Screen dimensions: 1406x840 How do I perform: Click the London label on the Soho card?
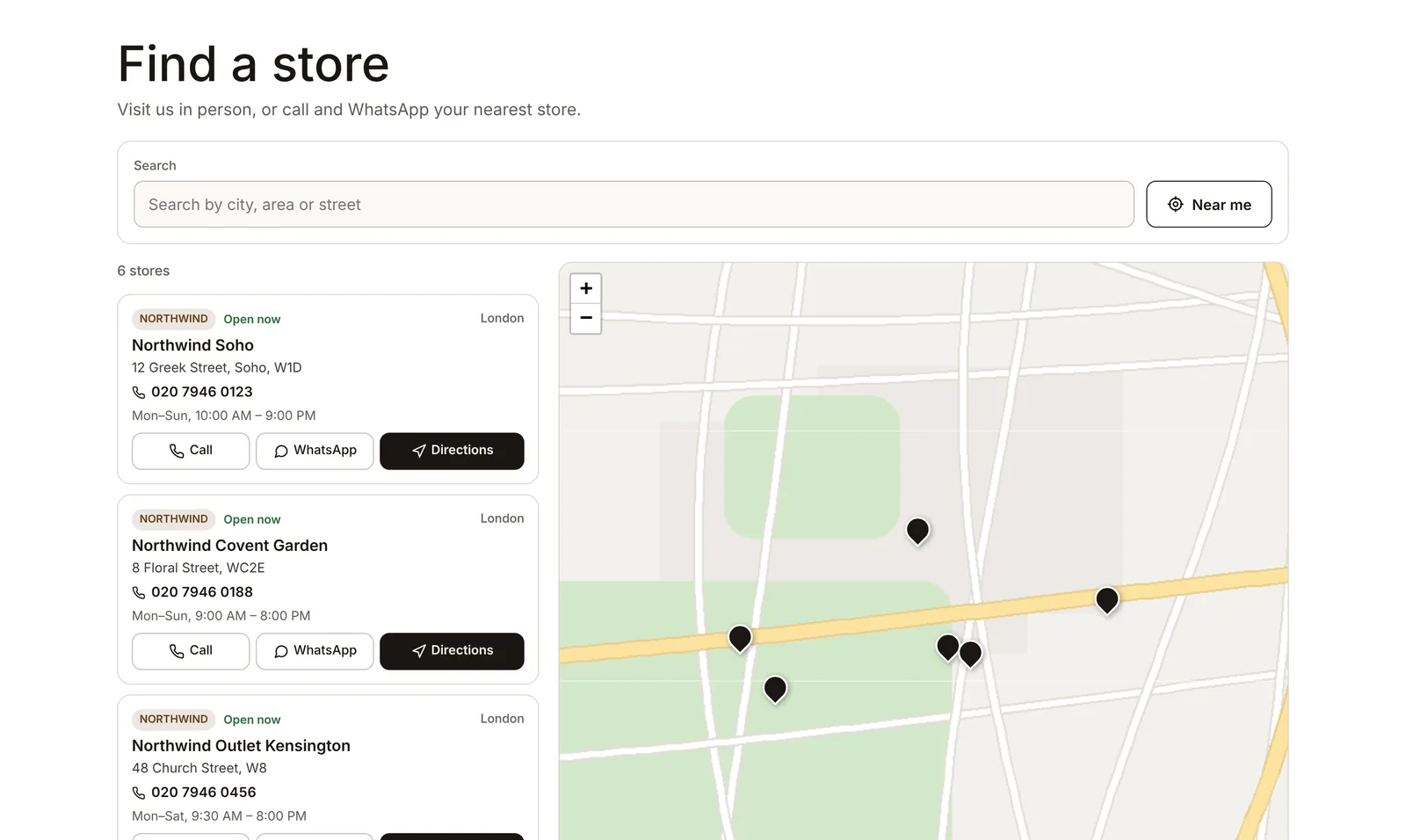point(502,318)
